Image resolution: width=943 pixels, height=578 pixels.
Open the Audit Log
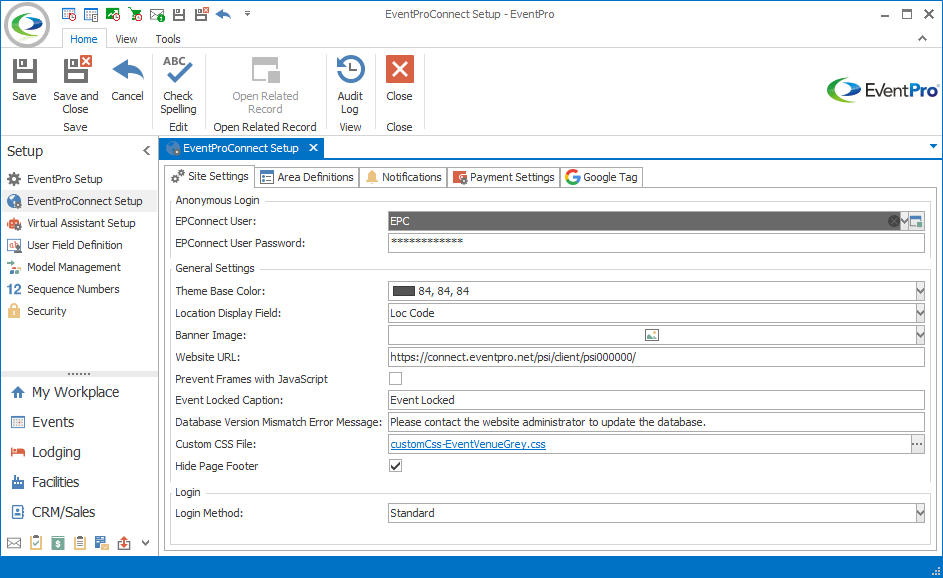pyautogui.click(x=350, y=85)
